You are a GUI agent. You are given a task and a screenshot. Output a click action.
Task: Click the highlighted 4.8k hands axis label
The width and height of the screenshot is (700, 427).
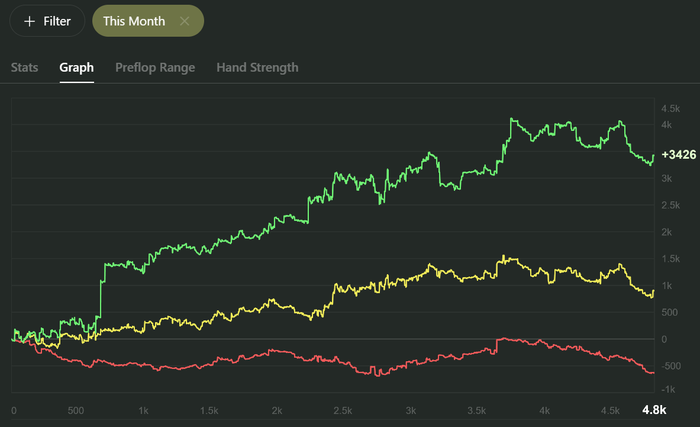[x=654, y=410]
